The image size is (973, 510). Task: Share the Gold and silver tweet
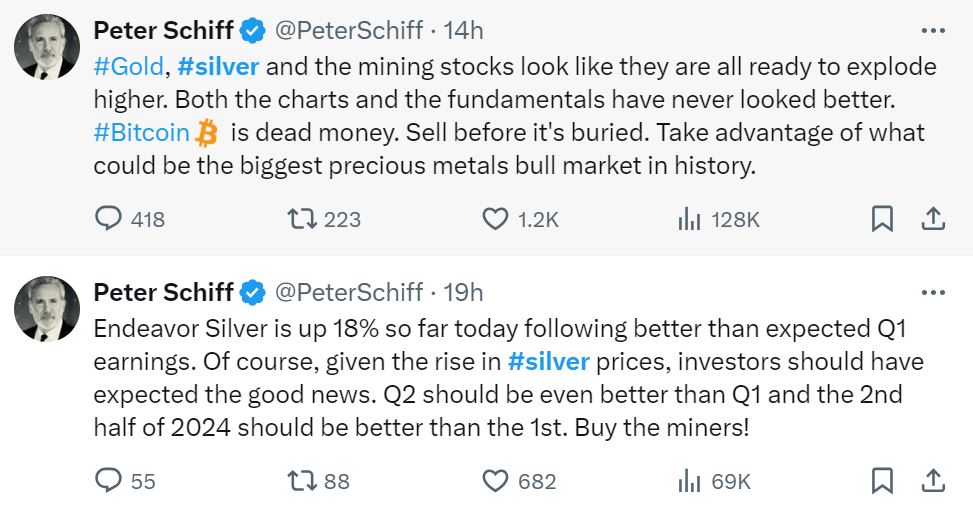pos(932,219)
